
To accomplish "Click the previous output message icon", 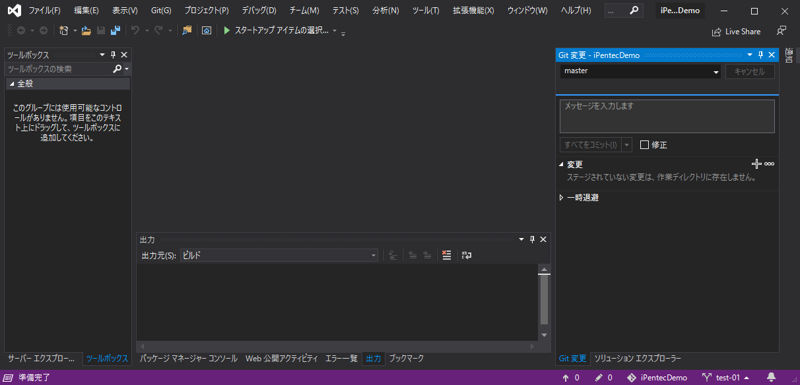I will [414, 255].
